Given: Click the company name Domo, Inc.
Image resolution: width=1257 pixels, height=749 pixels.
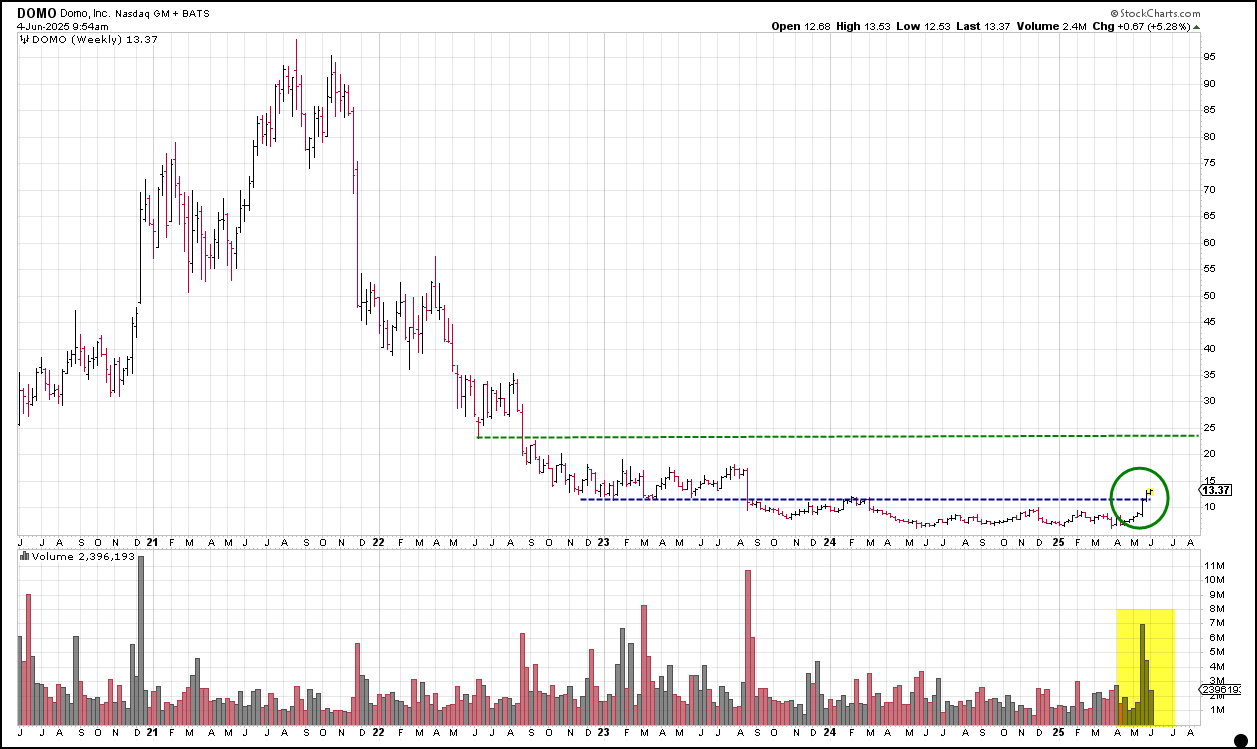Looking at the screenshot, I should [x=85, y=13].
